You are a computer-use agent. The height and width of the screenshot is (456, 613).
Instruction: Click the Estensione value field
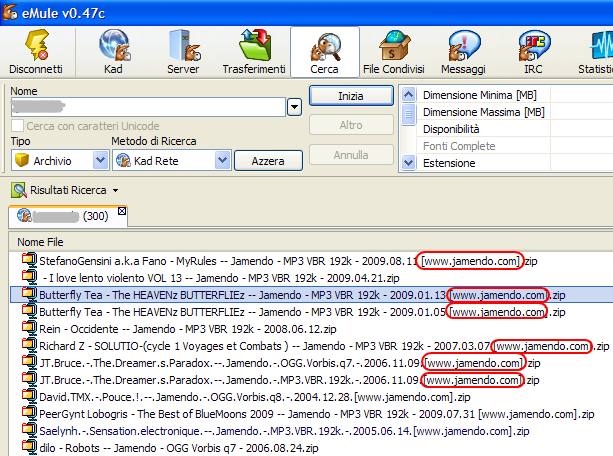coord(582,163)
